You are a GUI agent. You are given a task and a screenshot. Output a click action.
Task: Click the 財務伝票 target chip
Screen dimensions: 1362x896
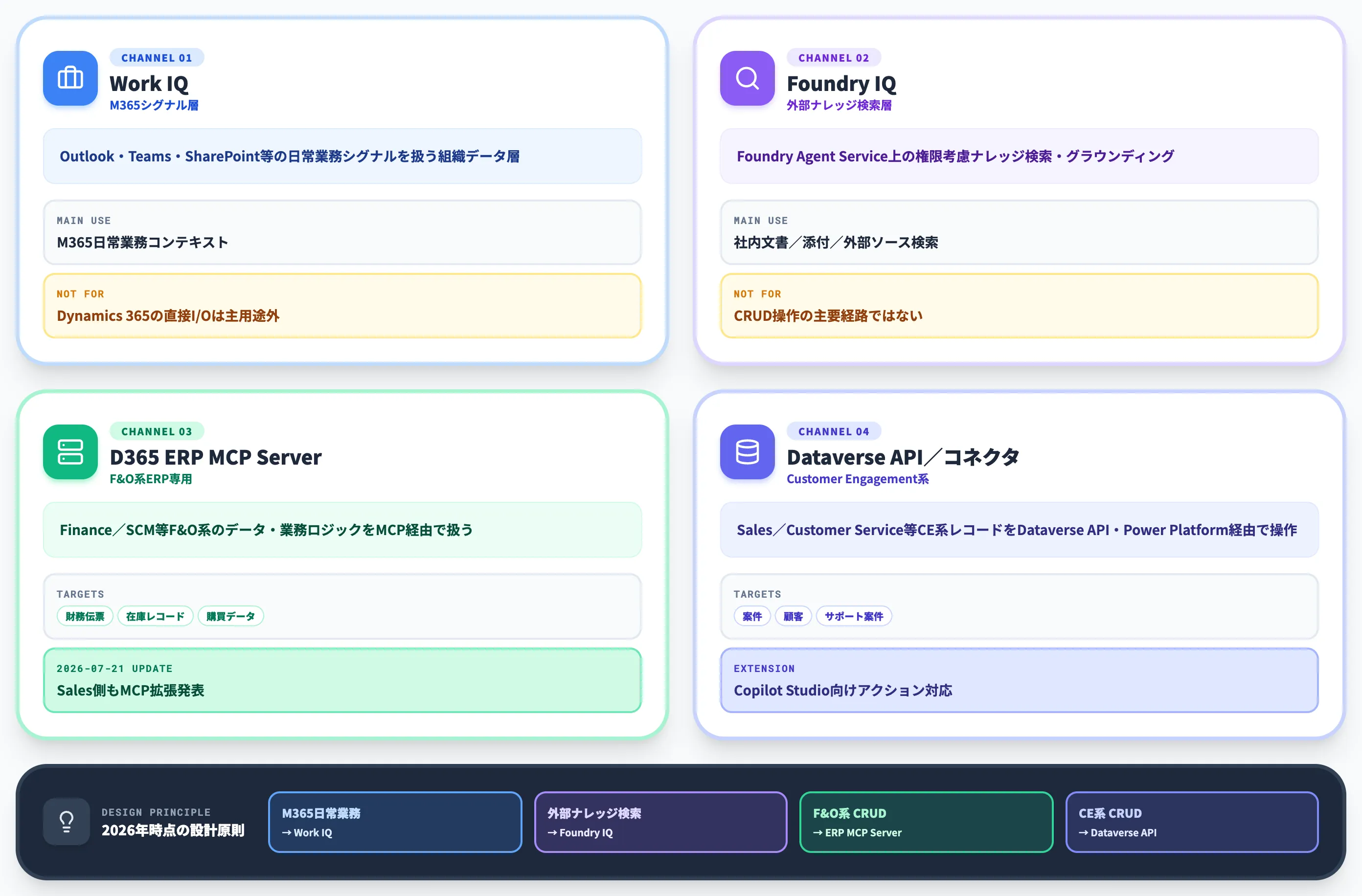click(85, 616)
